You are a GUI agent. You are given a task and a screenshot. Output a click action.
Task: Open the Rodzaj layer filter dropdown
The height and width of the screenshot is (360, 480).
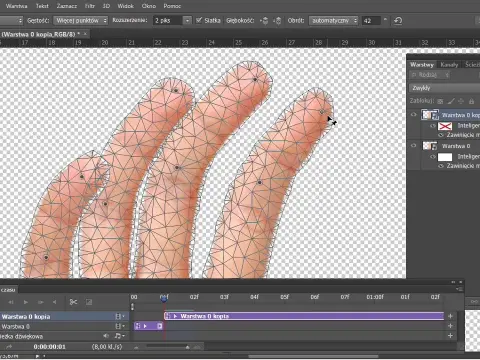point(430,75)
